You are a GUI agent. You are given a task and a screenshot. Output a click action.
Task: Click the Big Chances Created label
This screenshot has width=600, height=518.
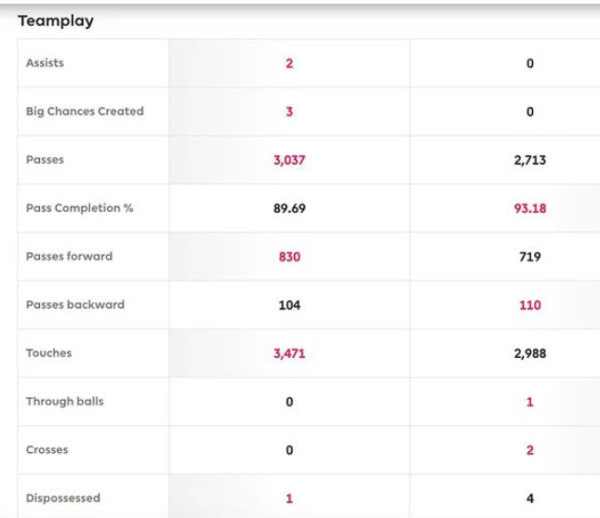[84, 111]
